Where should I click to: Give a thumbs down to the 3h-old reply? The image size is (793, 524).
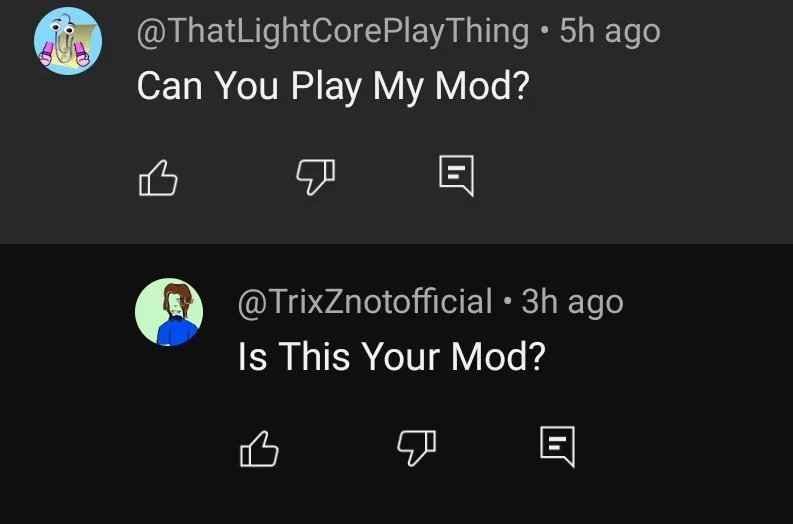coord(416,447)
